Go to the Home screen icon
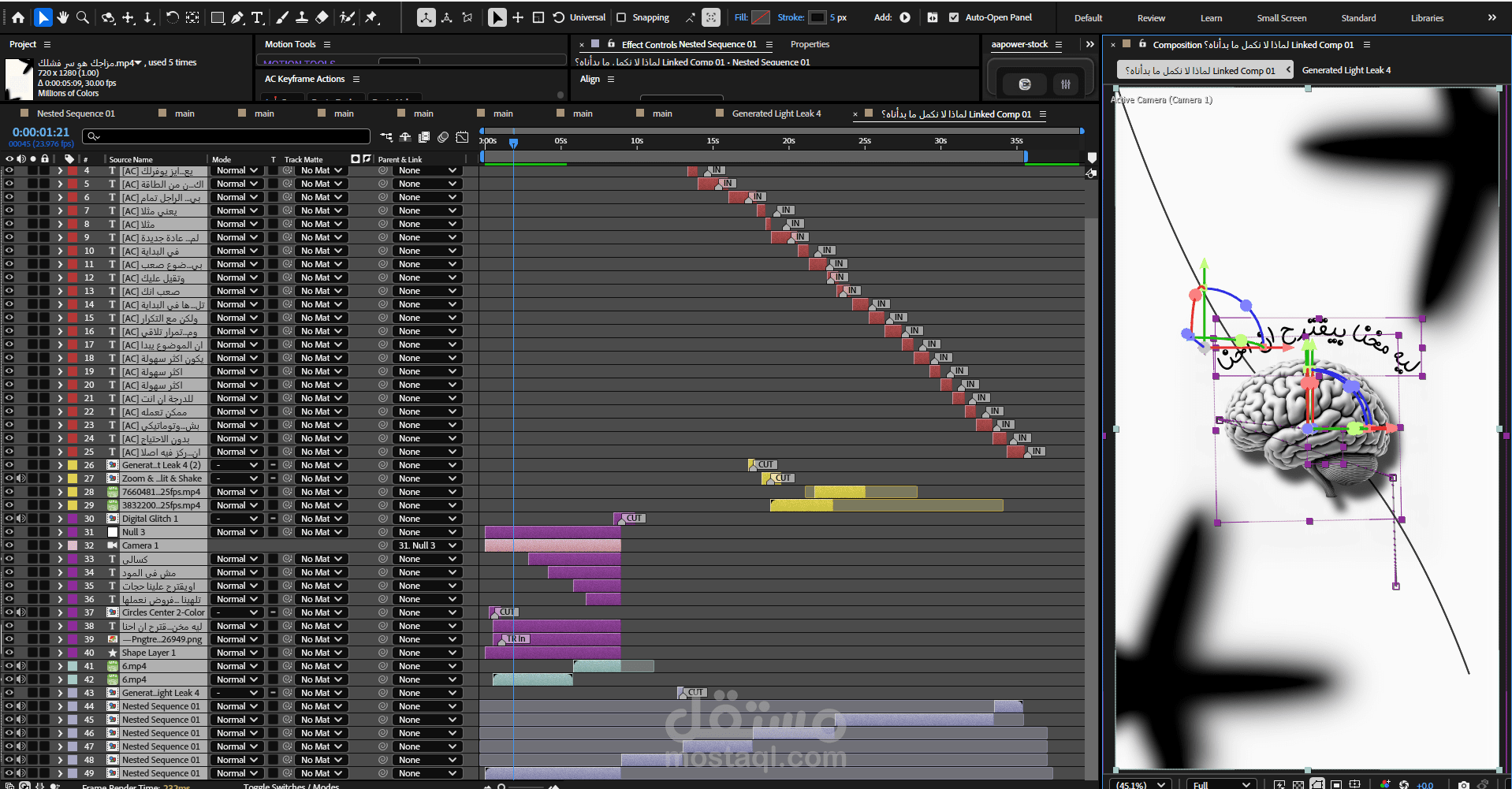 click(x=18, y=17)
